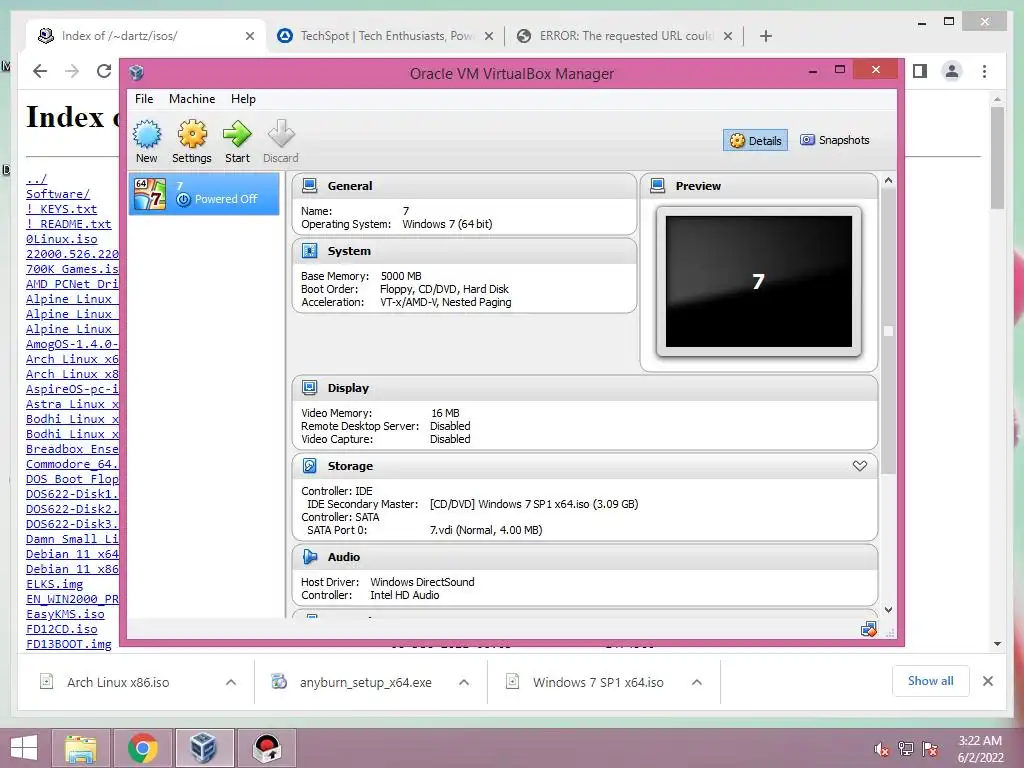Open VM Settings gear icon
The image size is (1024, 768).
coord(192,134)
